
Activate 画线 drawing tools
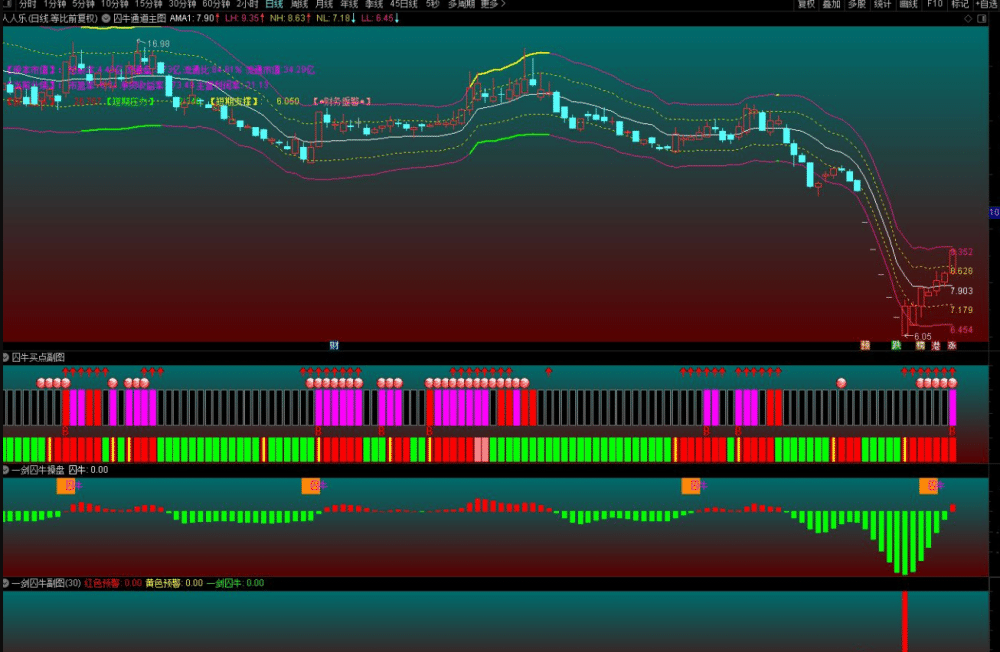coord(908,4)
